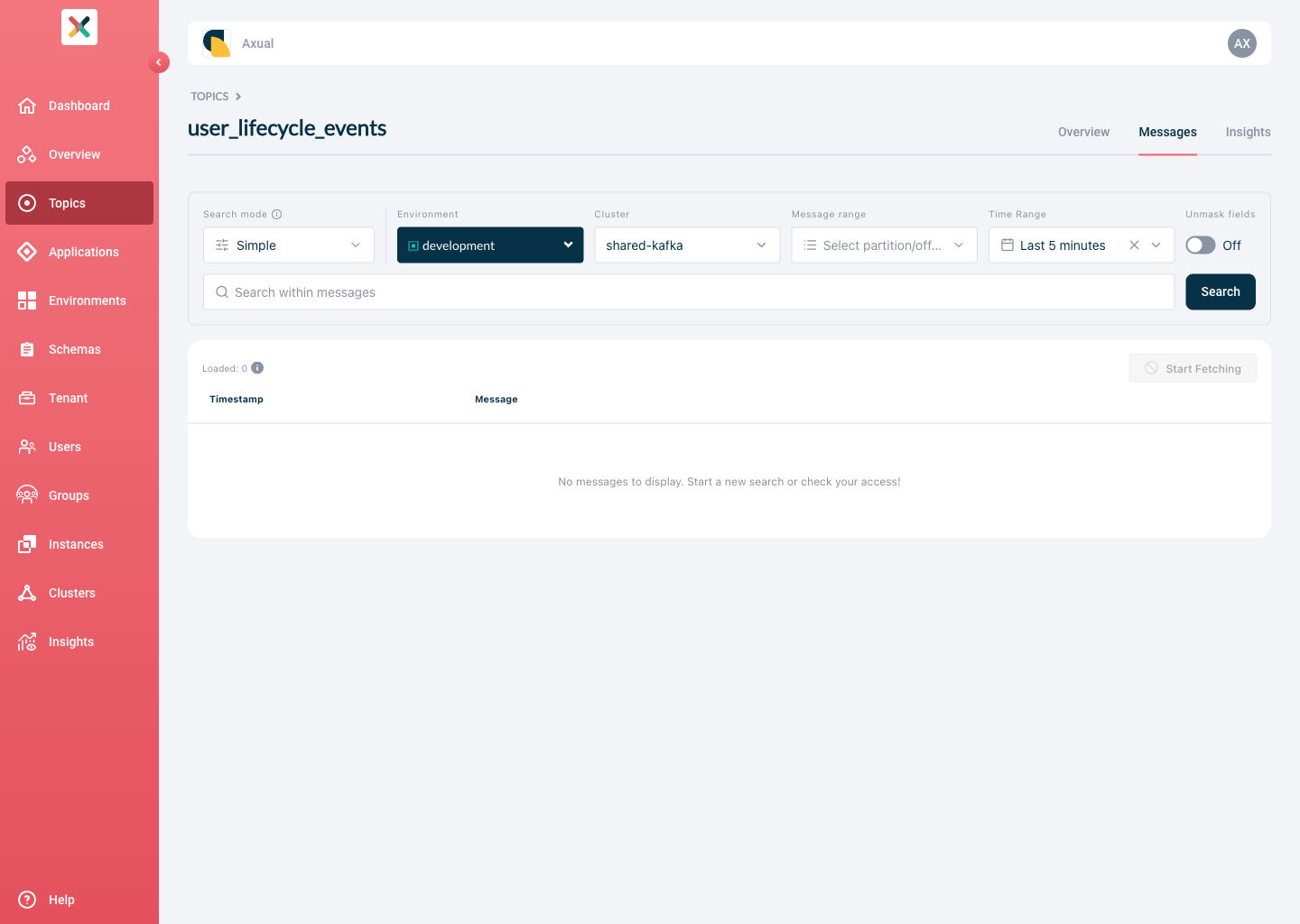
Task: Click the Insights chart icon in sidebar
Action: tap(27, 642)
